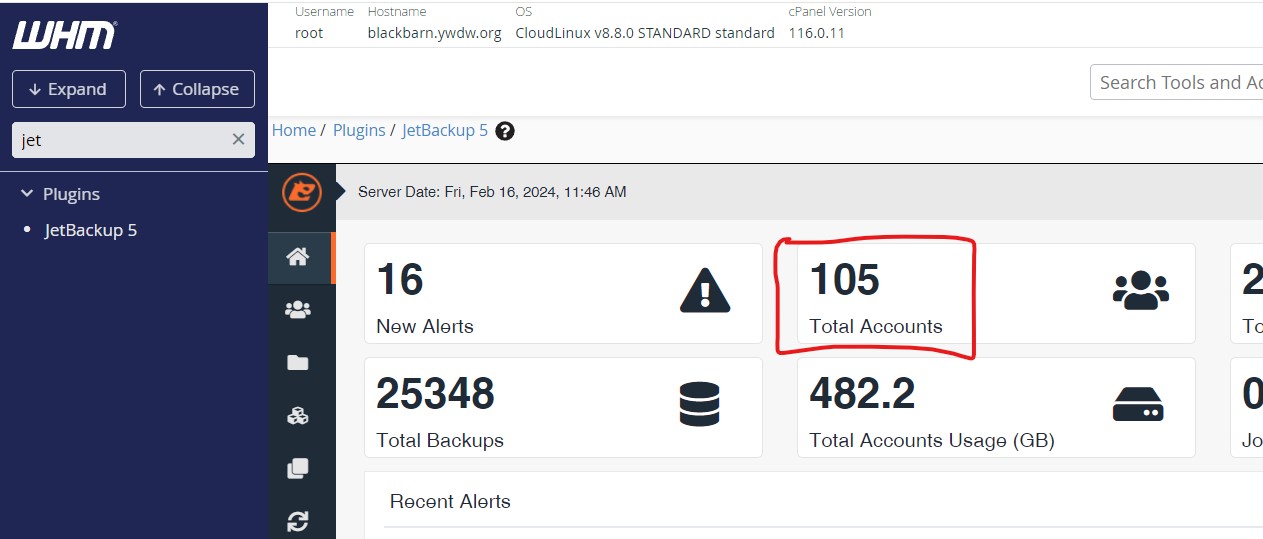Open the folder icon in JetBackup sidebar
This screenshot has width=1263, height=539.
tap(297, 363)
